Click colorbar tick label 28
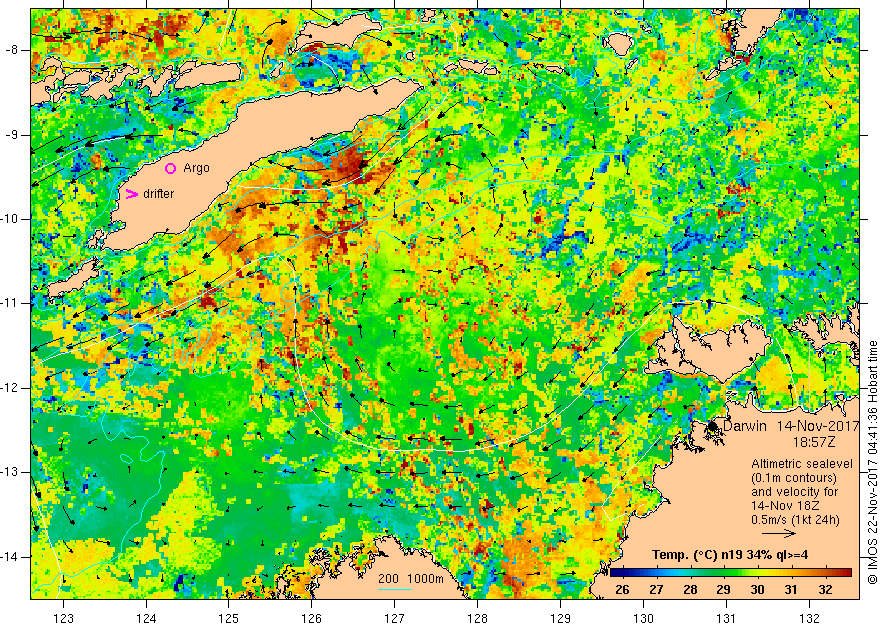The image size is (880, 630). point(690,590)
